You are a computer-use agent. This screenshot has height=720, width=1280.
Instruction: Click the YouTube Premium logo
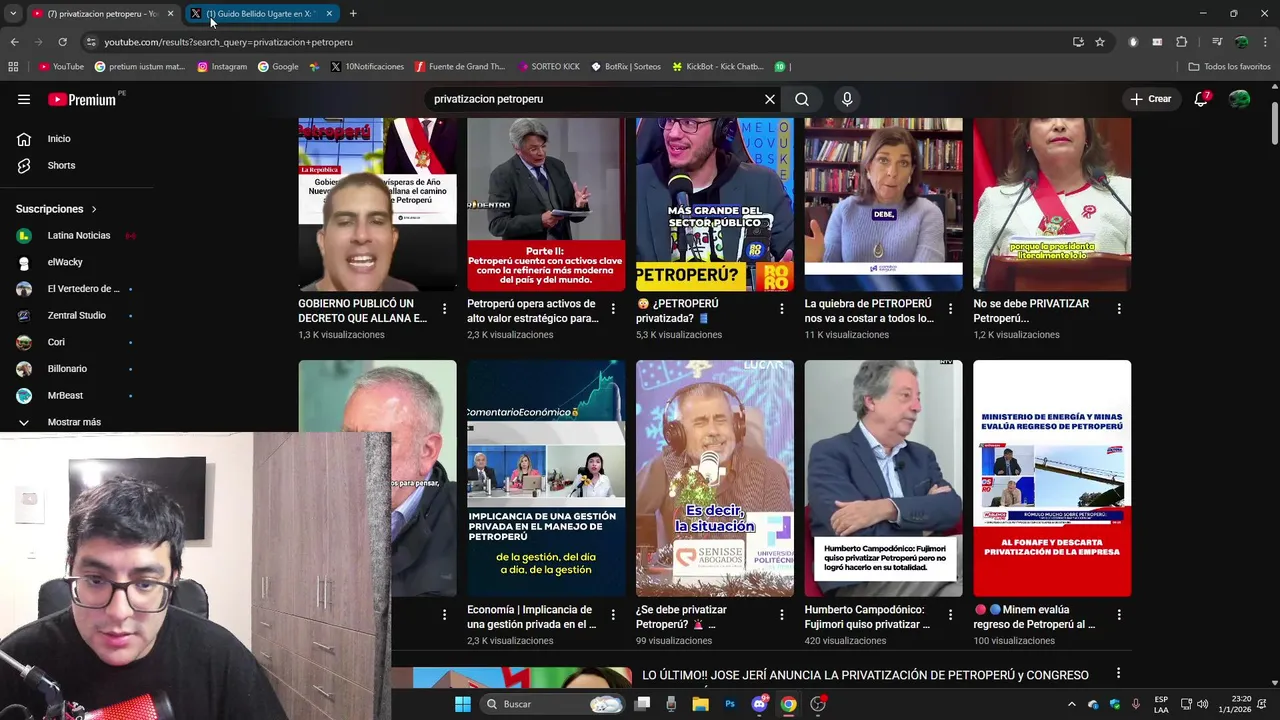(82, 99)
